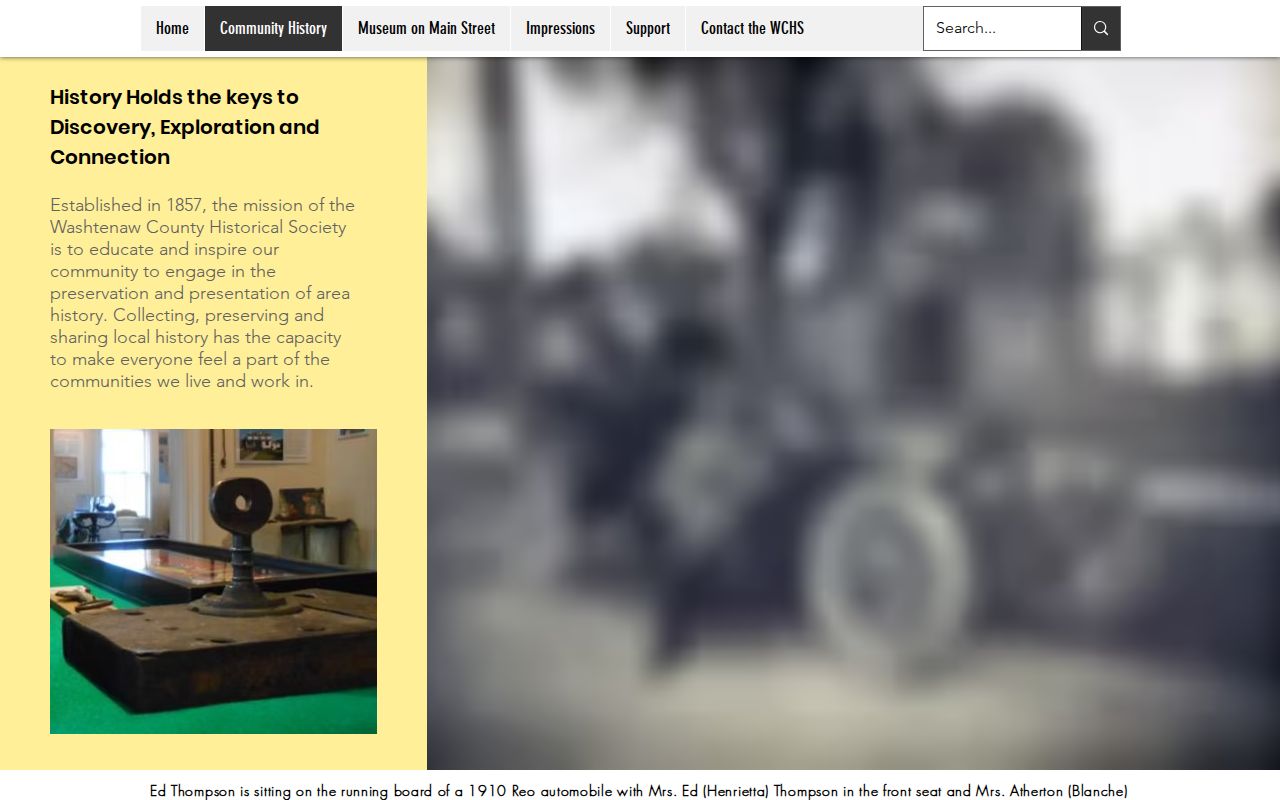1280x800 pixels.
Task: Click the History Holds the keys heading
Action: tap(185, 127)
